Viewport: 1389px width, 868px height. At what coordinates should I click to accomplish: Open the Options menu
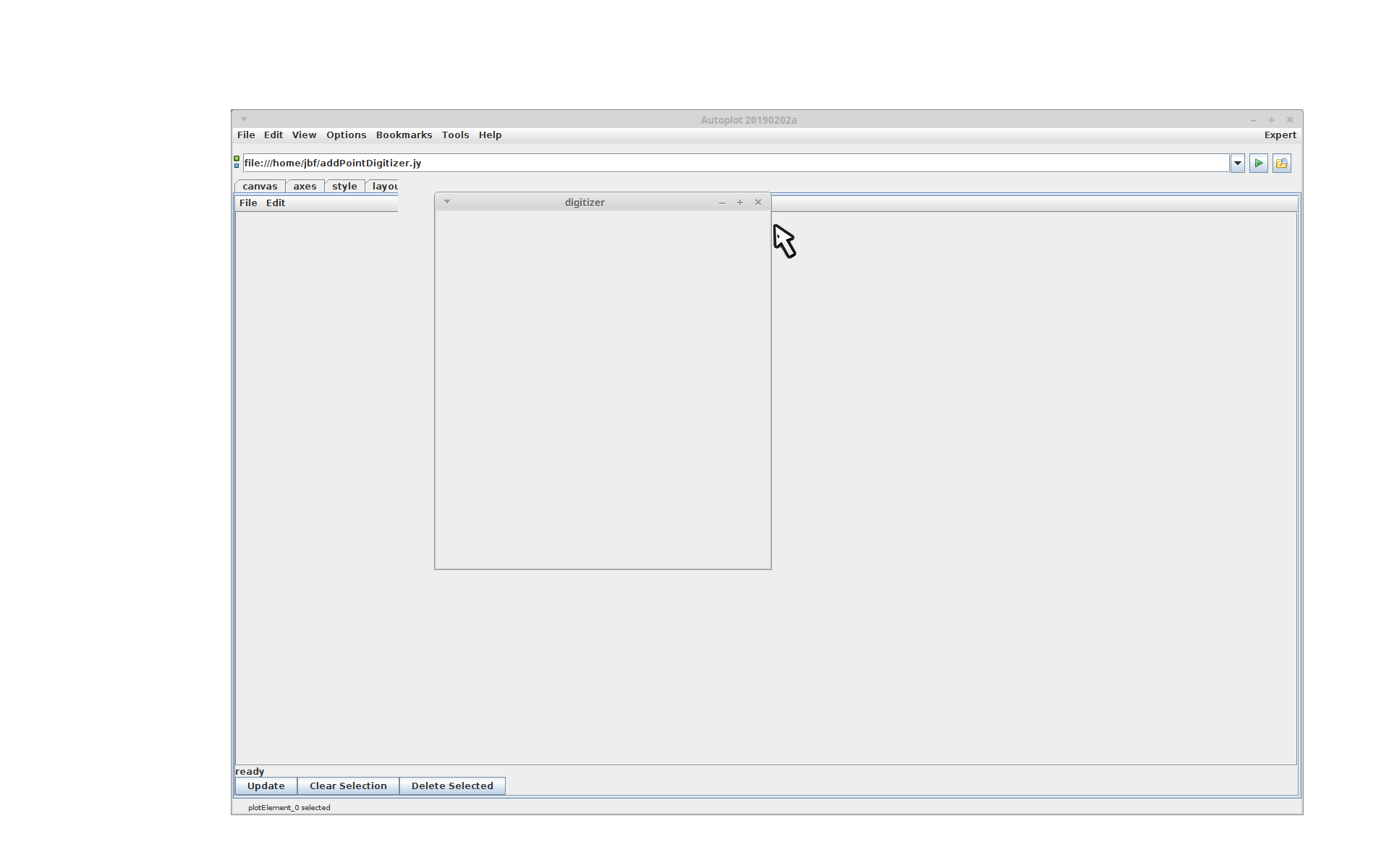346,135
